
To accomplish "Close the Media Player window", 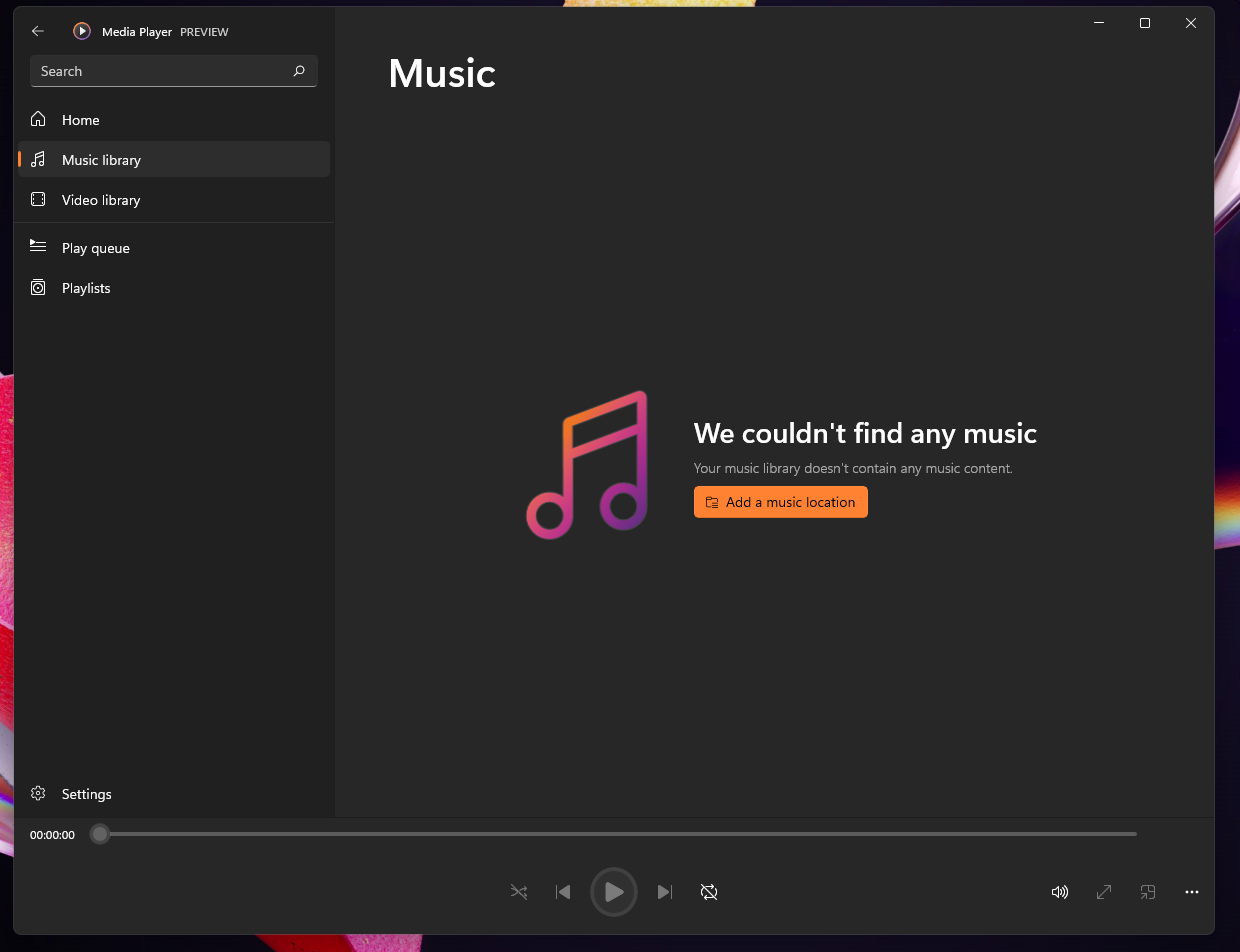I will coord(1191,23).
